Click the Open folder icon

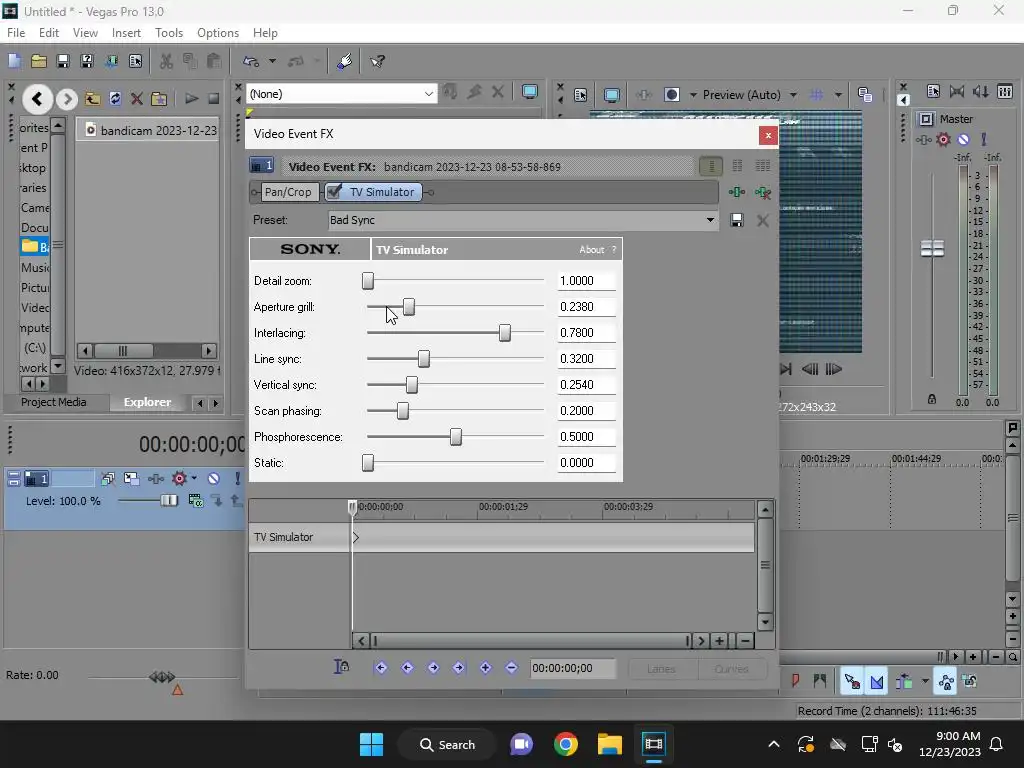tap(39, 61)
